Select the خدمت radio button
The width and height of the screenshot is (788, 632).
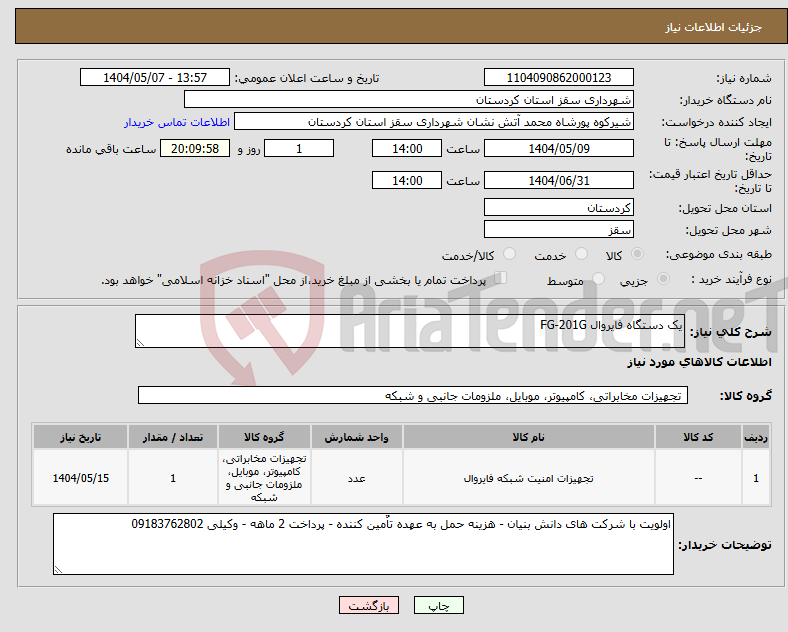point(581,254)
